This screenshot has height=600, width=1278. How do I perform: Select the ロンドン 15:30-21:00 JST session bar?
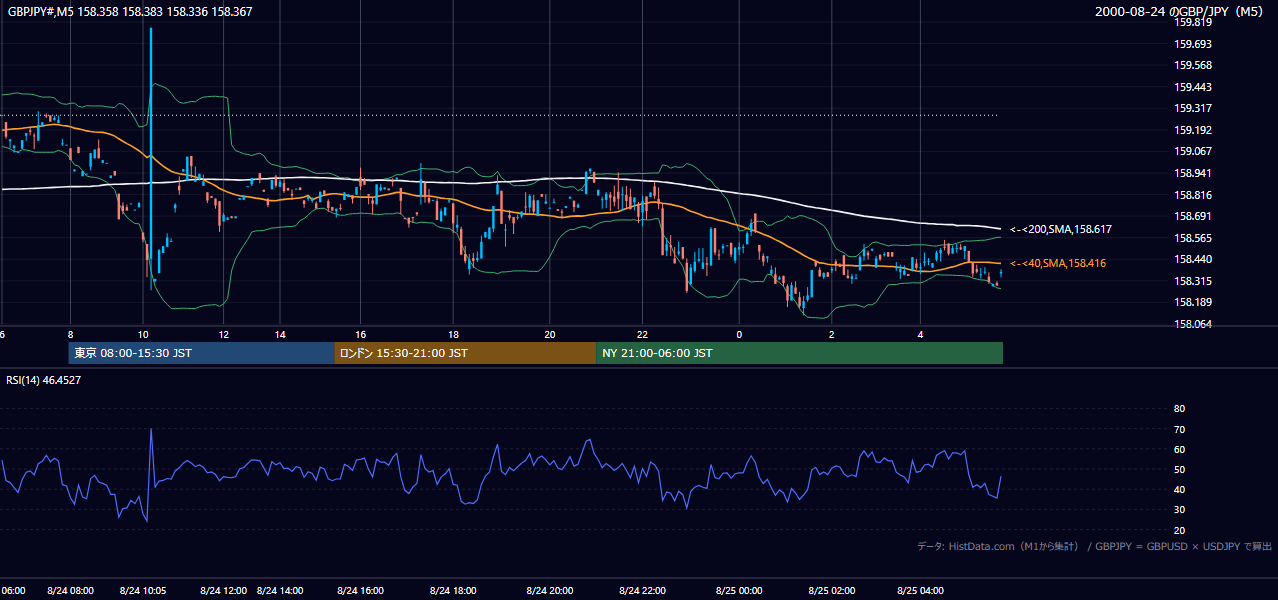[465, 353]
